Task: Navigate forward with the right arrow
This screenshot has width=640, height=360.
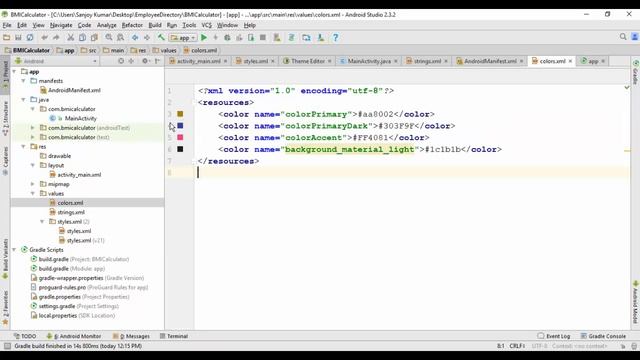Action: [147, 38]
